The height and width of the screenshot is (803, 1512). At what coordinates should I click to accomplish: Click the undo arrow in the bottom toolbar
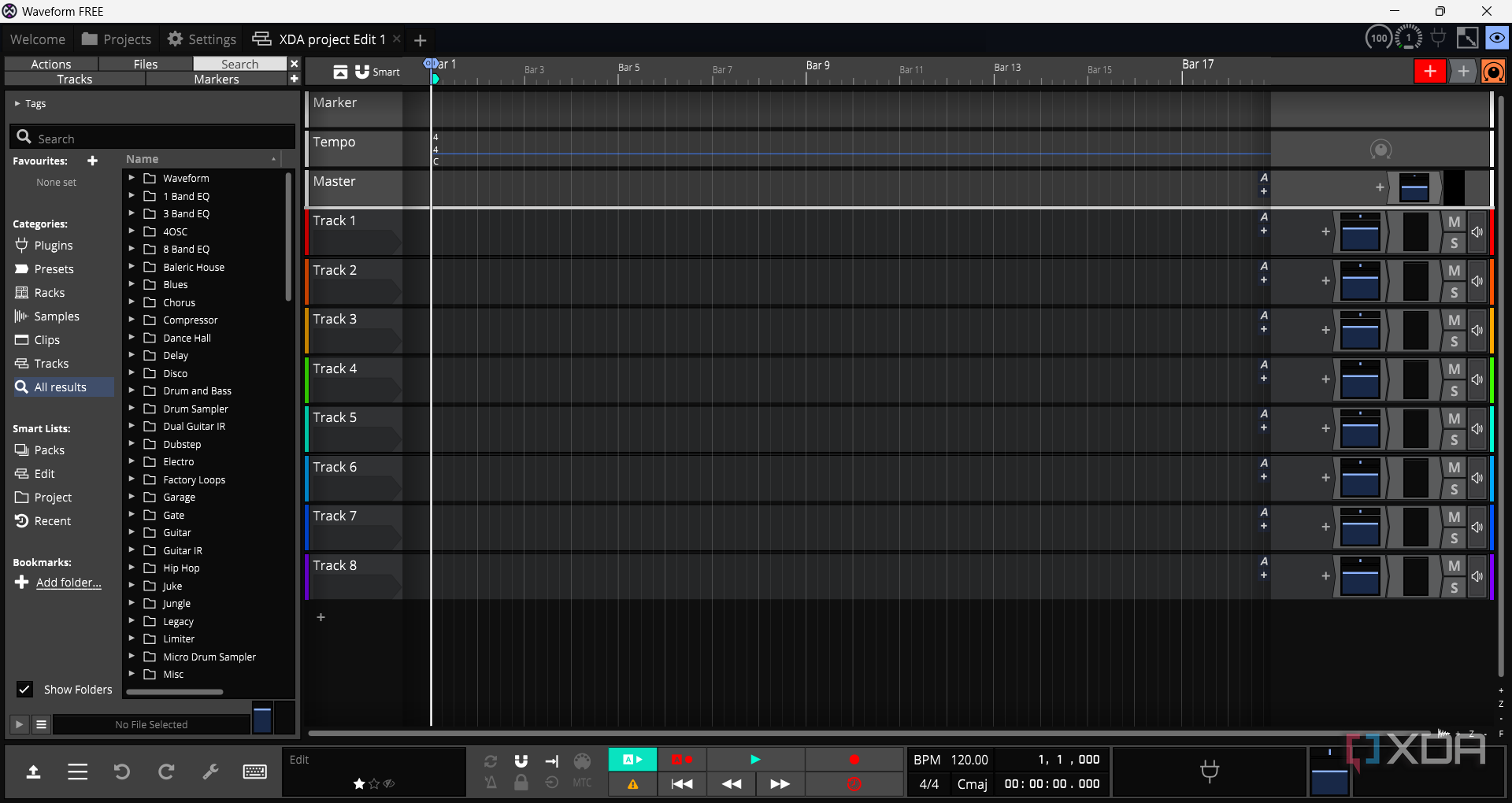coord(121,772)
